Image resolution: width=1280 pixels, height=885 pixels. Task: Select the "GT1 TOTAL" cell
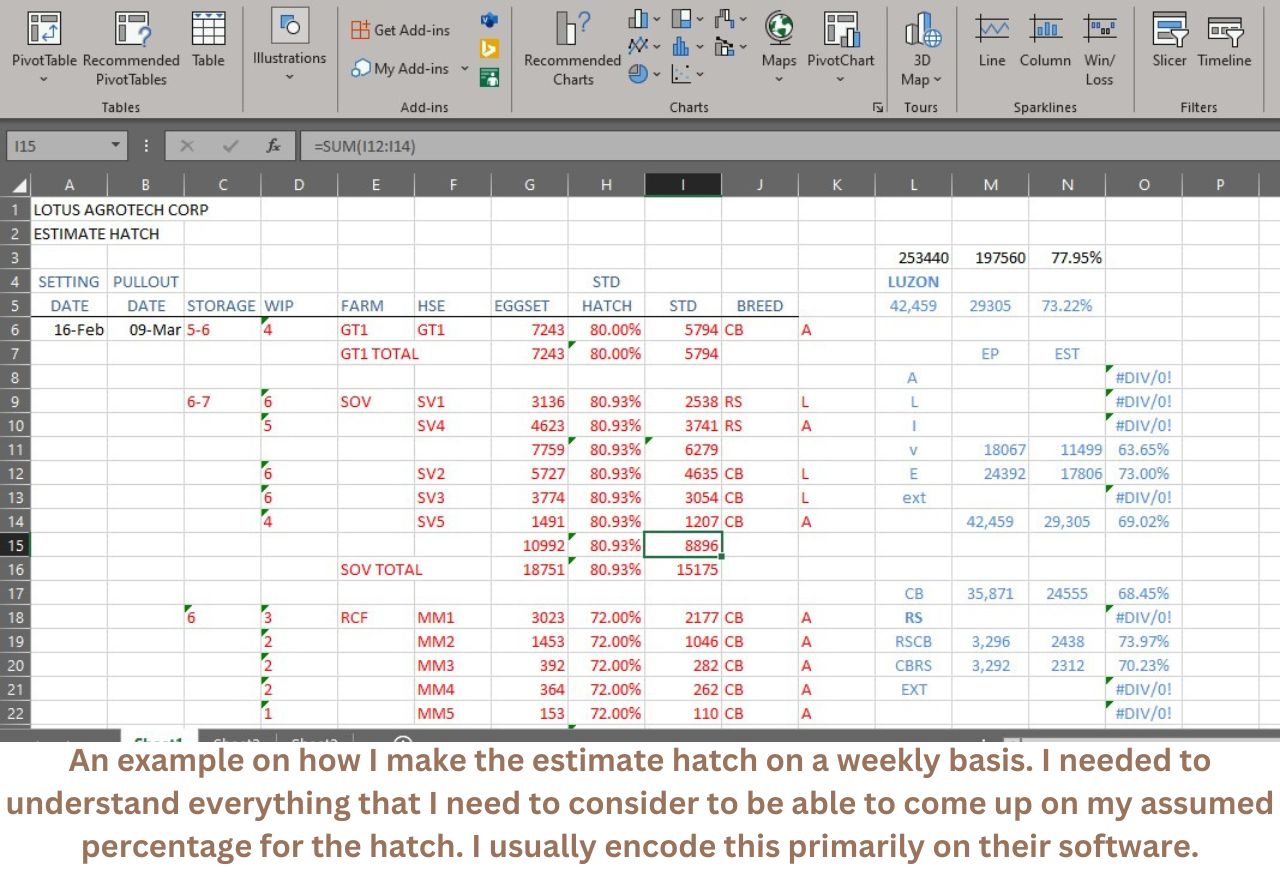(x=379, y=353)
